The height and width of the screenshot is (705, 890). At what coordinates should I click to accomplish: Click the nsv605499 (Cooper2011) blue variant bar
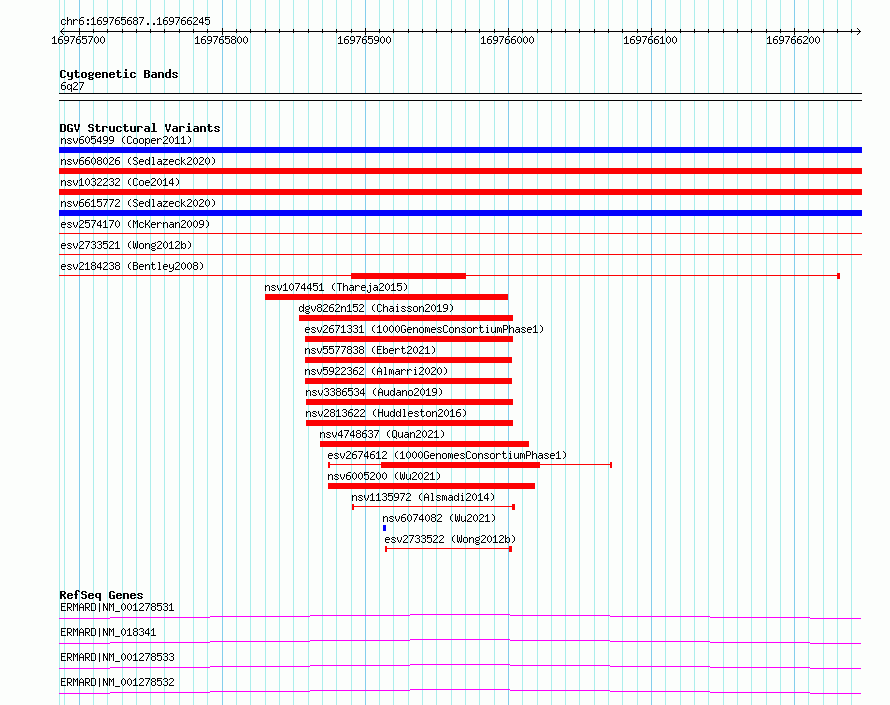[460, 150]
